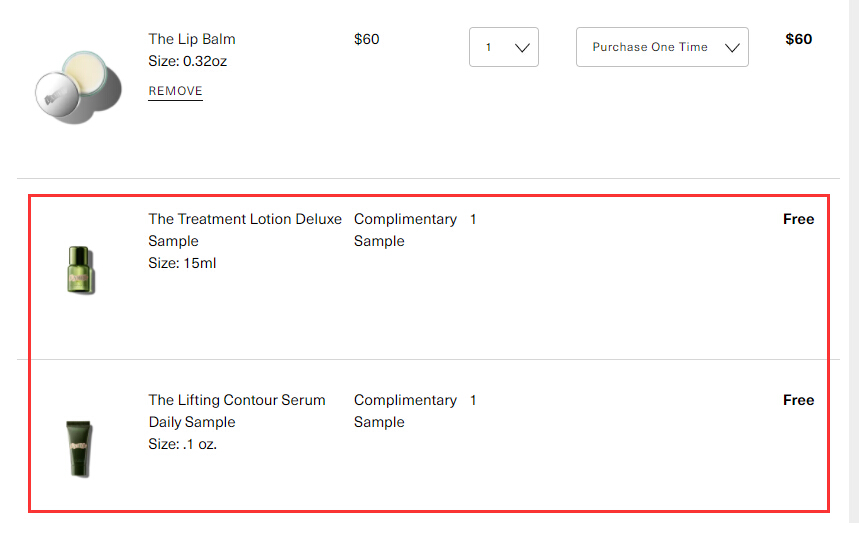The image size is (859, 538).
Task: View the Treatment Lotion bottle thumbnail
Action: tap(81, 270)
